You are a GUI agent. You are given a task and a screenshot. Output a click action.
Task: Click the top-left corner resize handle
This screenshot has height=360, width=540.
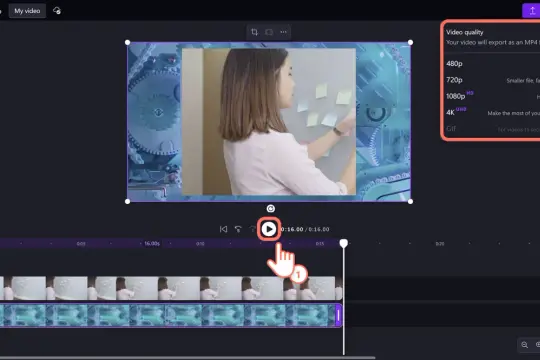127,42
